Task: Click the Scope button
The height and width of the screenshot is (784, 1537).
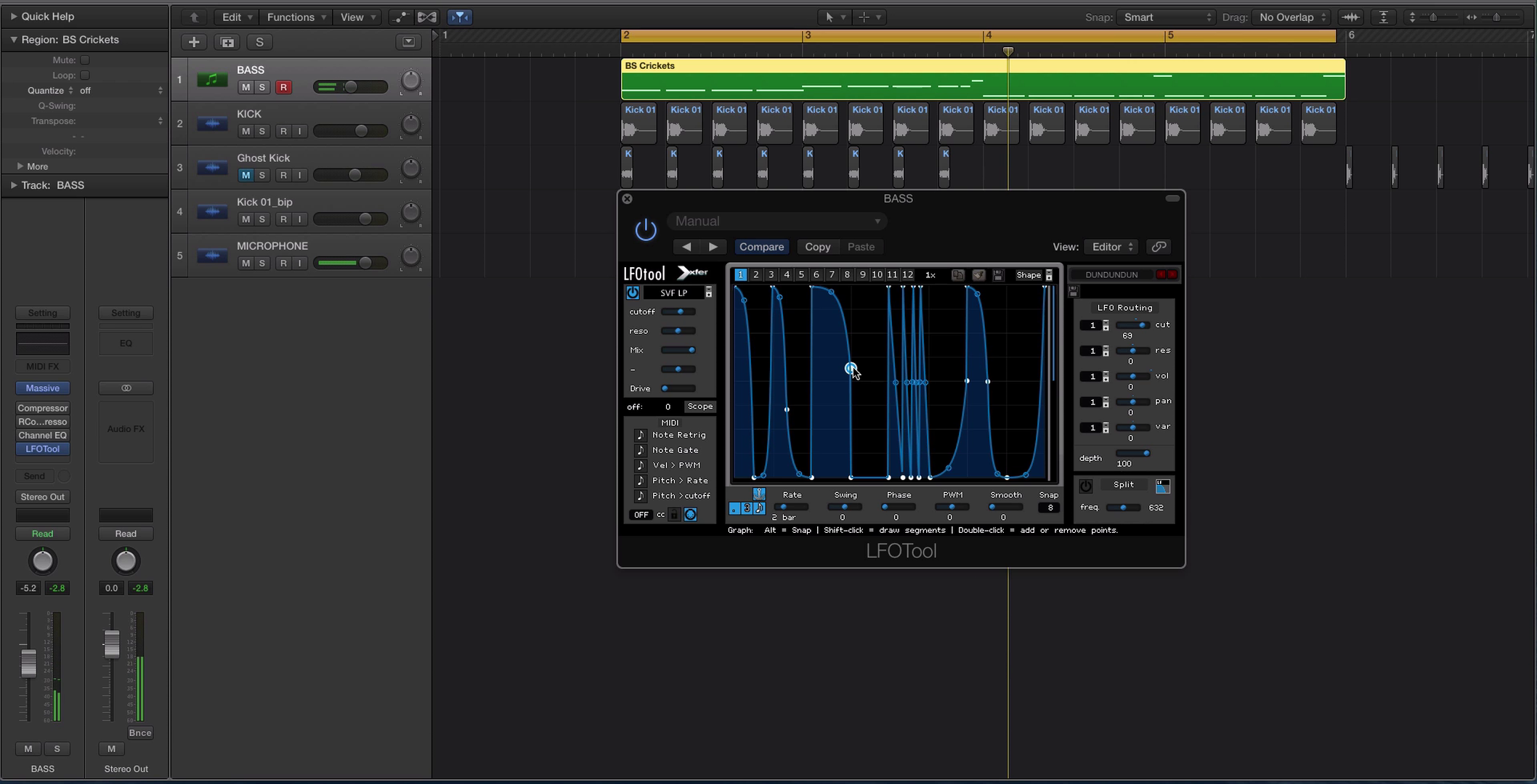Action: 699,407
